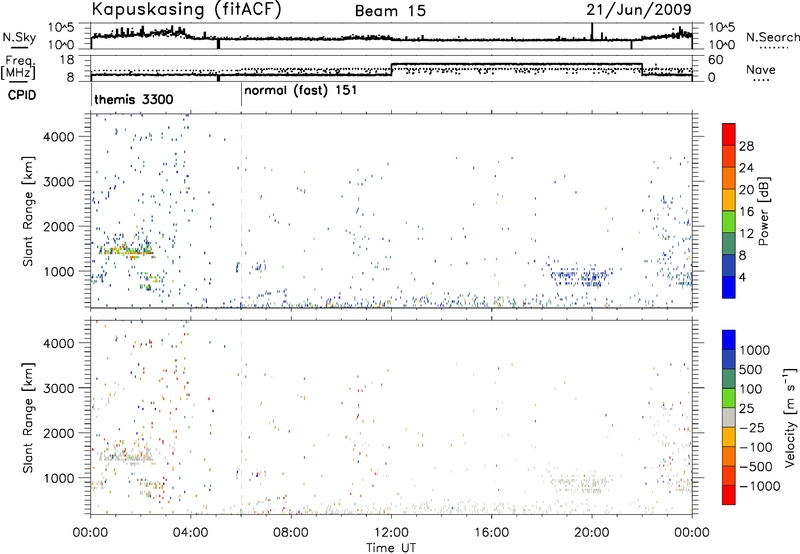Click the "28" Power colorbar tick label
800x554 pixels.
(746, 146)
